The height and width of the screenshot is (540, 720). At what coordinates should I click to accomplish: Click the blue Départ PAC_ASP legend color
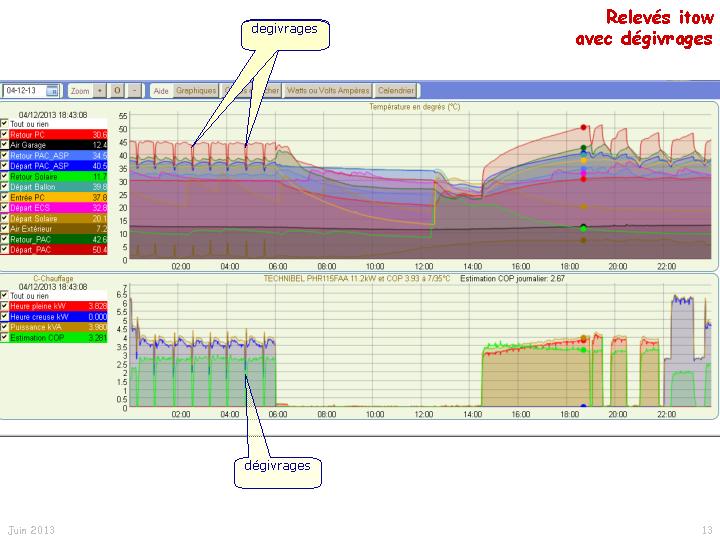(58, 167)
